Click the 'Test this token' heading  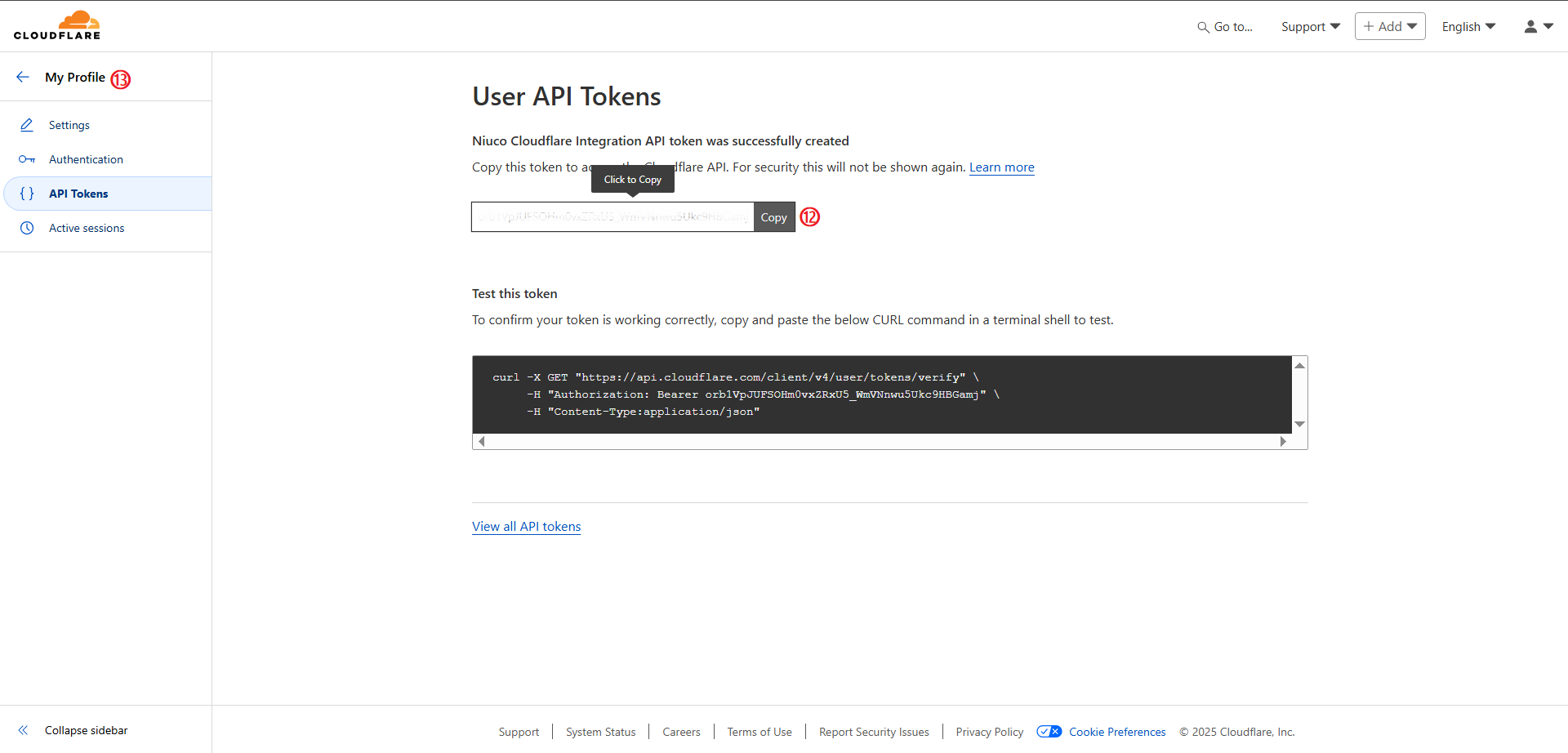coord(514,294)
